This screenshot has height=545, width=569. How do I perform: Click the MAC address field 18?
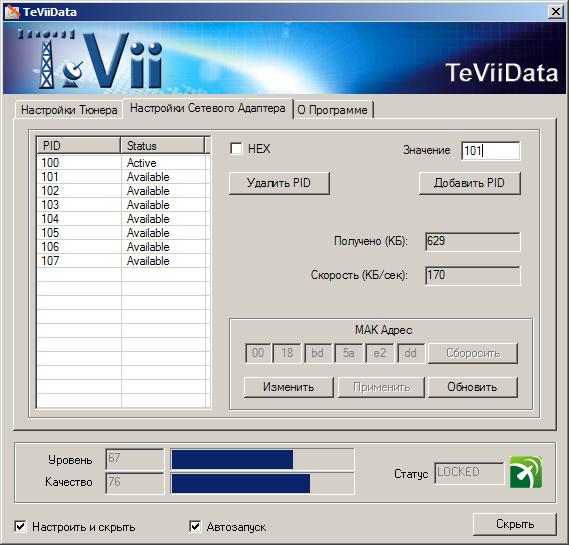pos(287,353)
